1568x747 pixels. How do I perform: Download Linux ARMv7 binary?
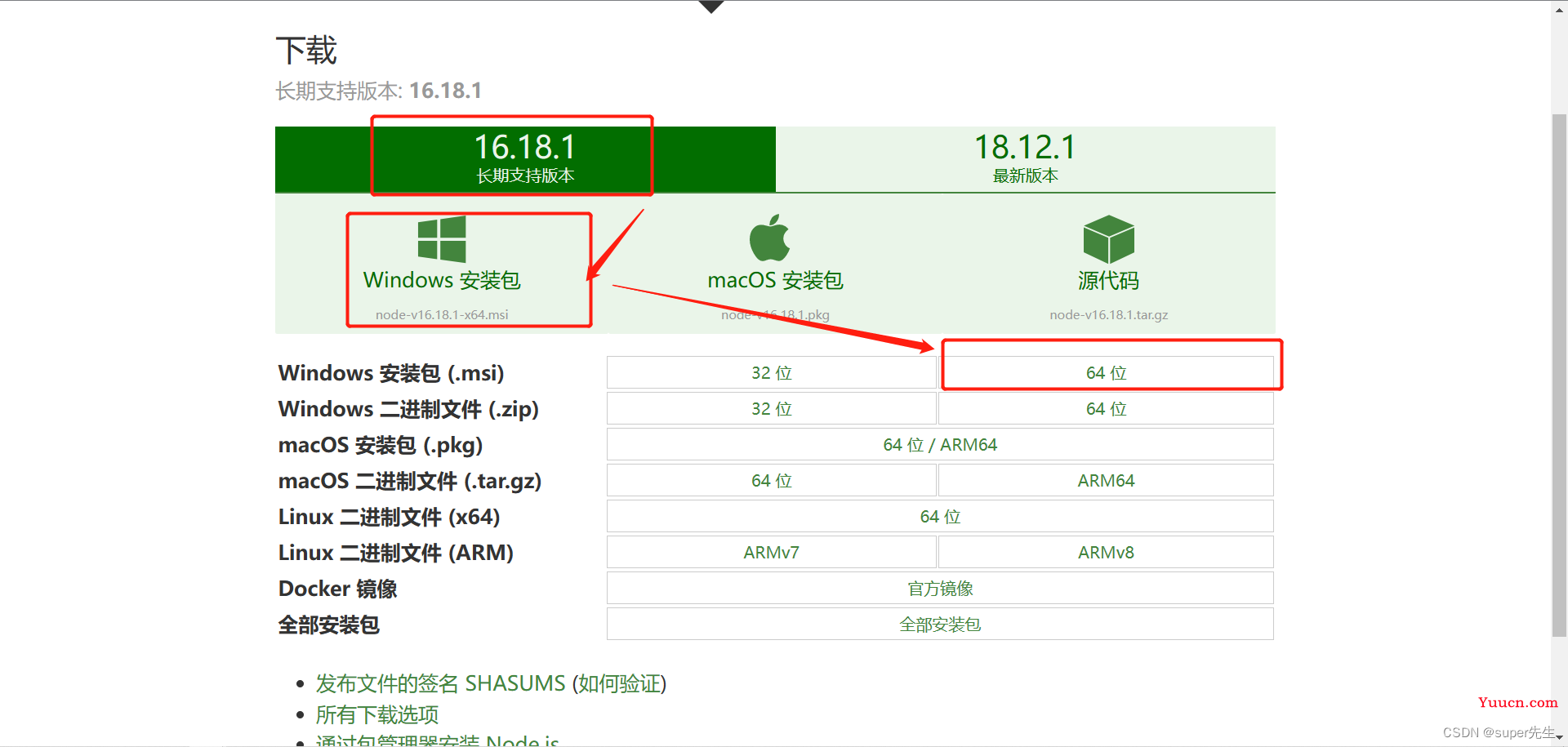click(772, 552)
